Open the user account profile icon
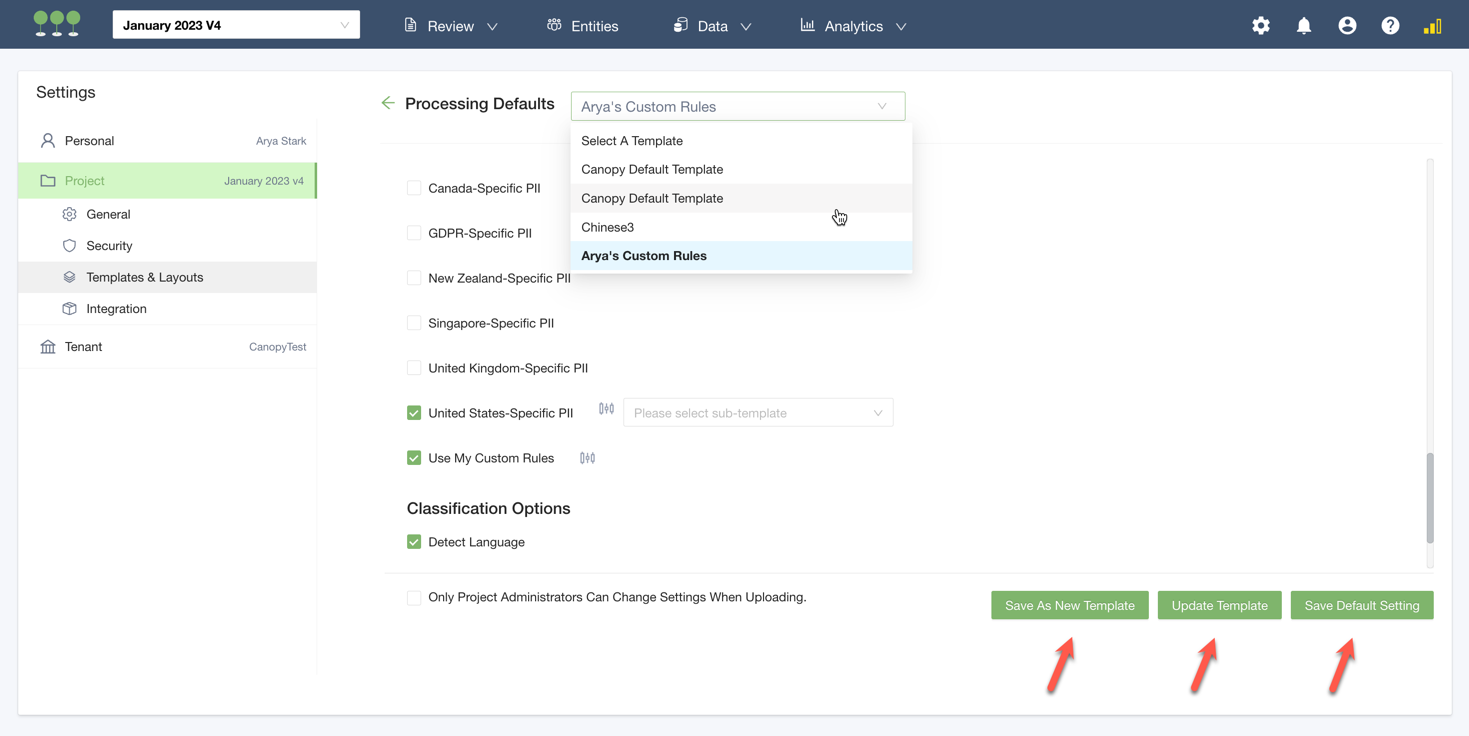1469x736 pixels. pyautogui.click(x=1347, y=26)
